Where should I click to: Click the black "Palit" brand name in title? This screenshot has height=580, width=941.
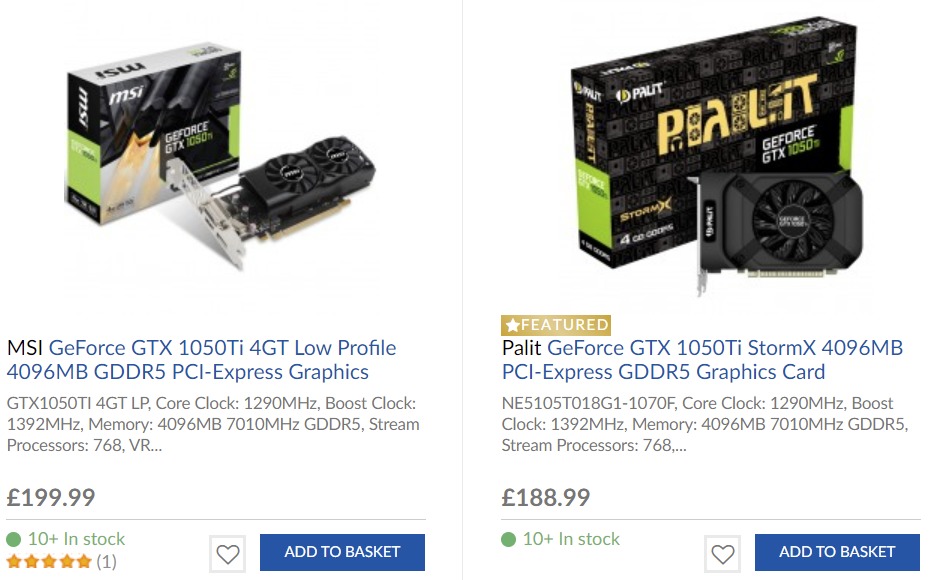pos(522,348)
